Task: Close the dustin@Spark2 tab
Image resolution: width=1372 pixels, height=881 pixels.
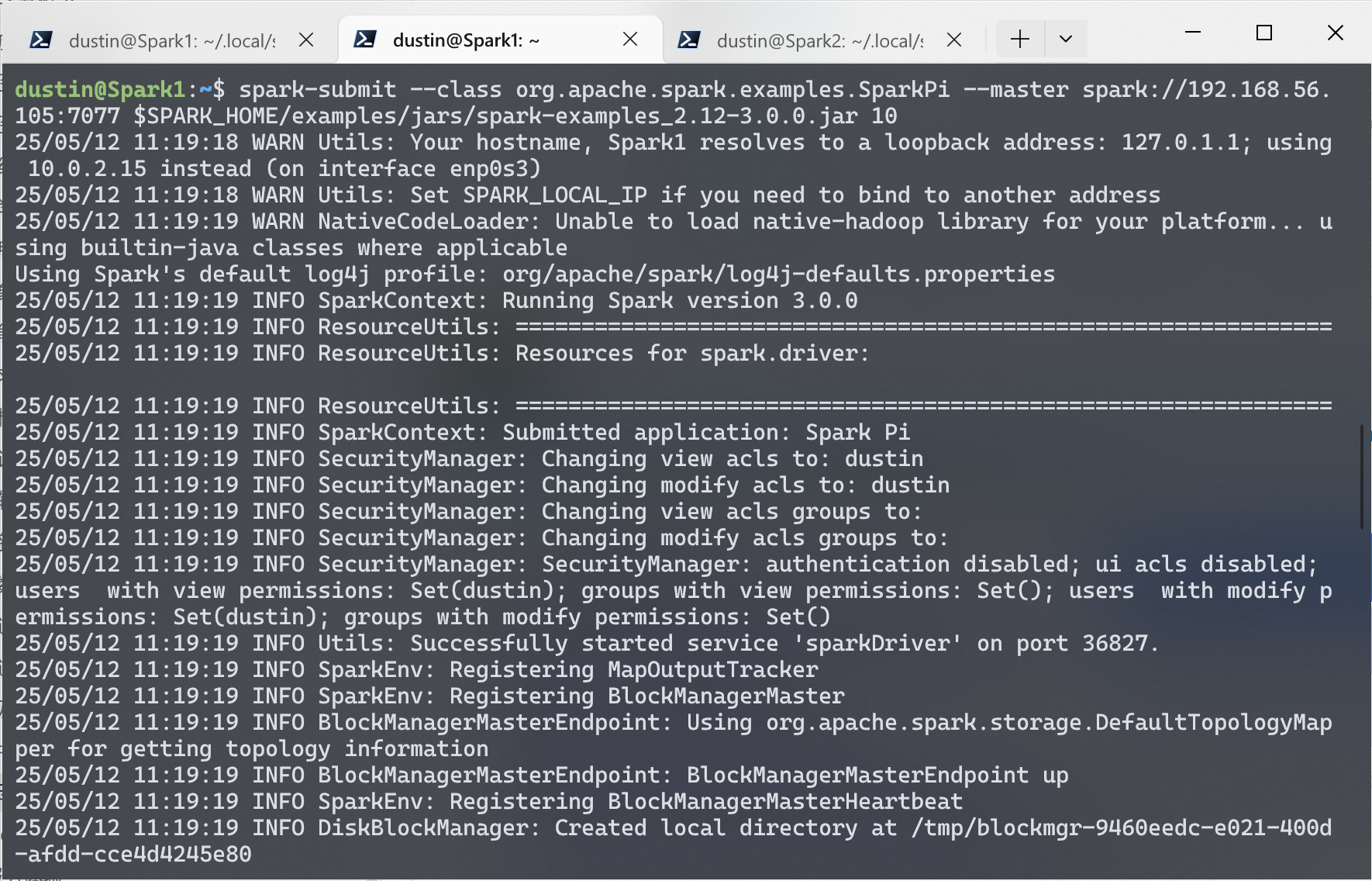Action: tap(954, 40)
